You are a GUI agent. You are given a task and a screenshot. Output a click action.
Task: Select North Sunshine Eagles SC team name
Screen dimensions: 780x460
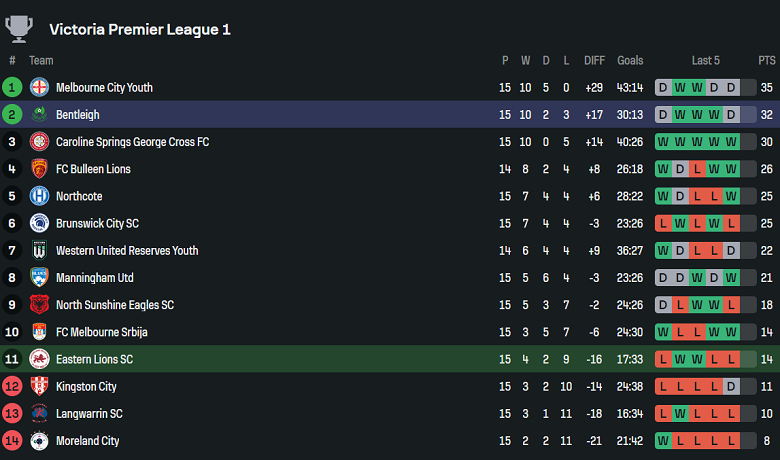[x=115, y=305]
